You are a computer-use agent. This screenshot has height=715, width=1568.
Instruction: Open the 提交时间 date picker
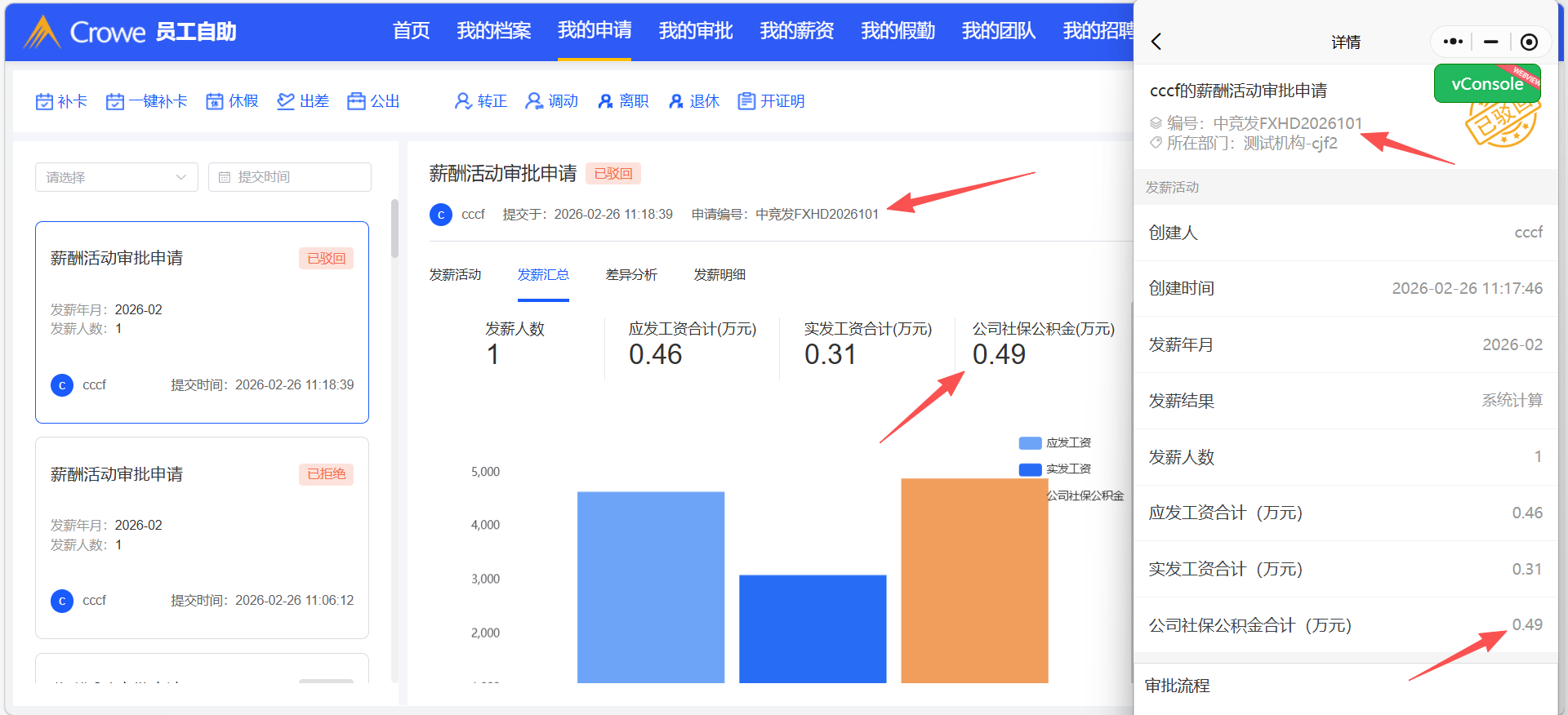click(x=289, y=177)
